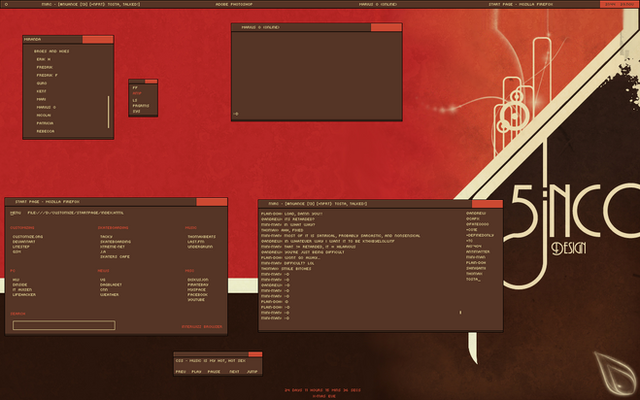The image size is (640, 400).
Task: Open Programs in the small launcher
Action: tap(141, 106)
